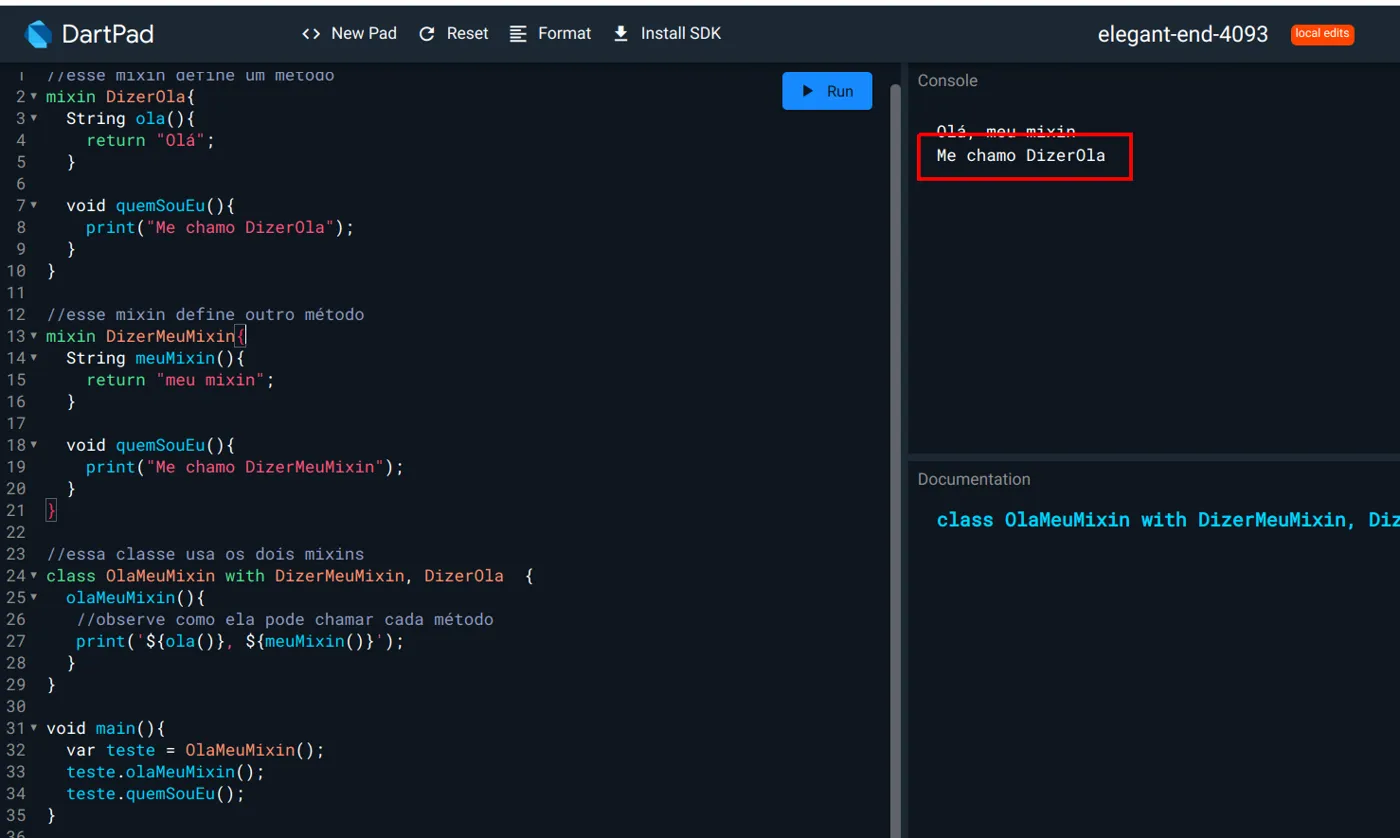1400x838 pixels.
Task: Collapse the String ola() method on line 3
Action: point(34,119)
